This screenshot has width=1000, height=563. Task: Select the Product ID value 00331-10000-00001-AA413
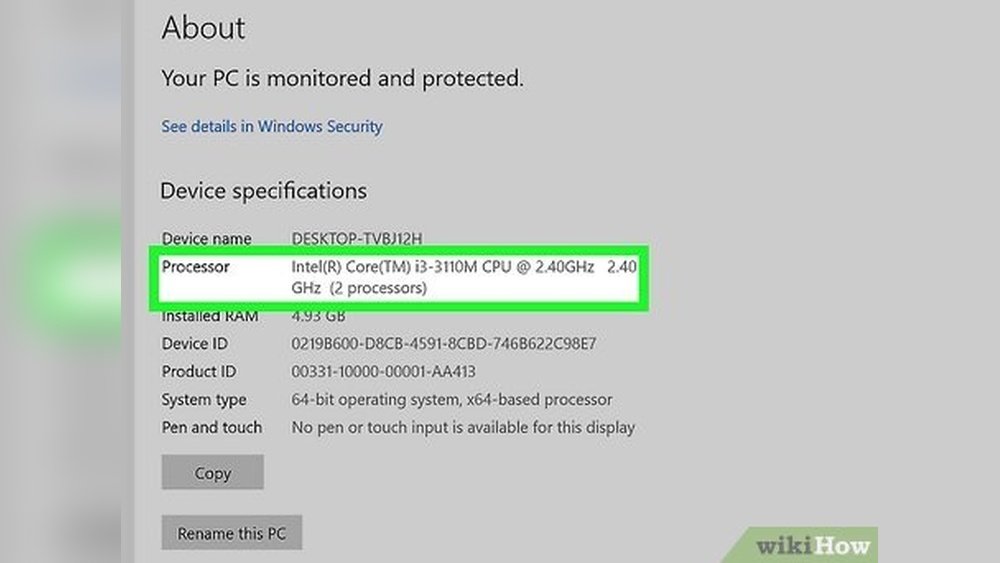coord(383,372)
